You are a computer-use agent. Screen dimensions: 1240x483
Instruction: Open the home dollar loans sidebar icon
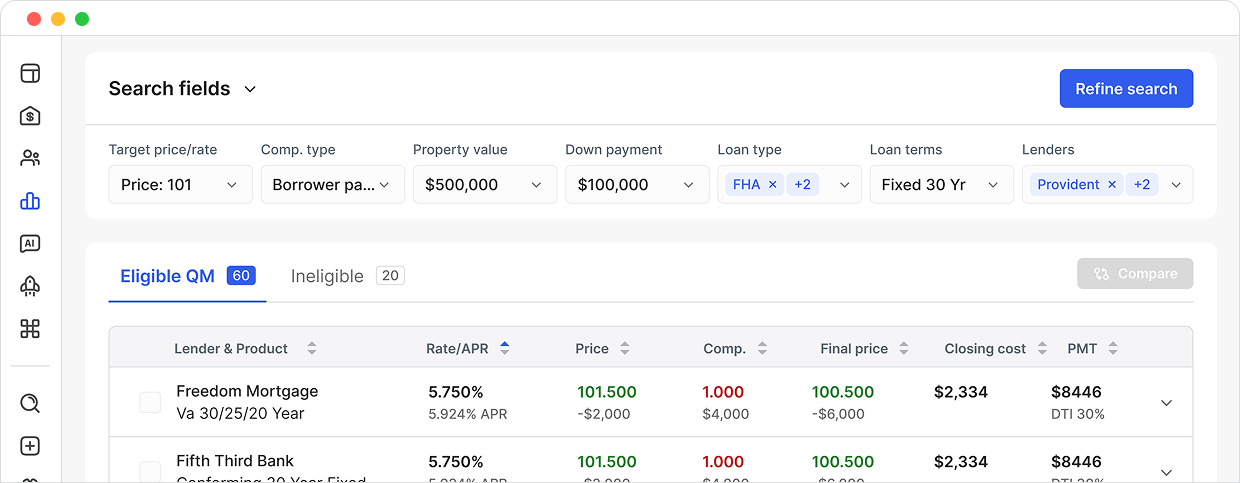[30, 116]
